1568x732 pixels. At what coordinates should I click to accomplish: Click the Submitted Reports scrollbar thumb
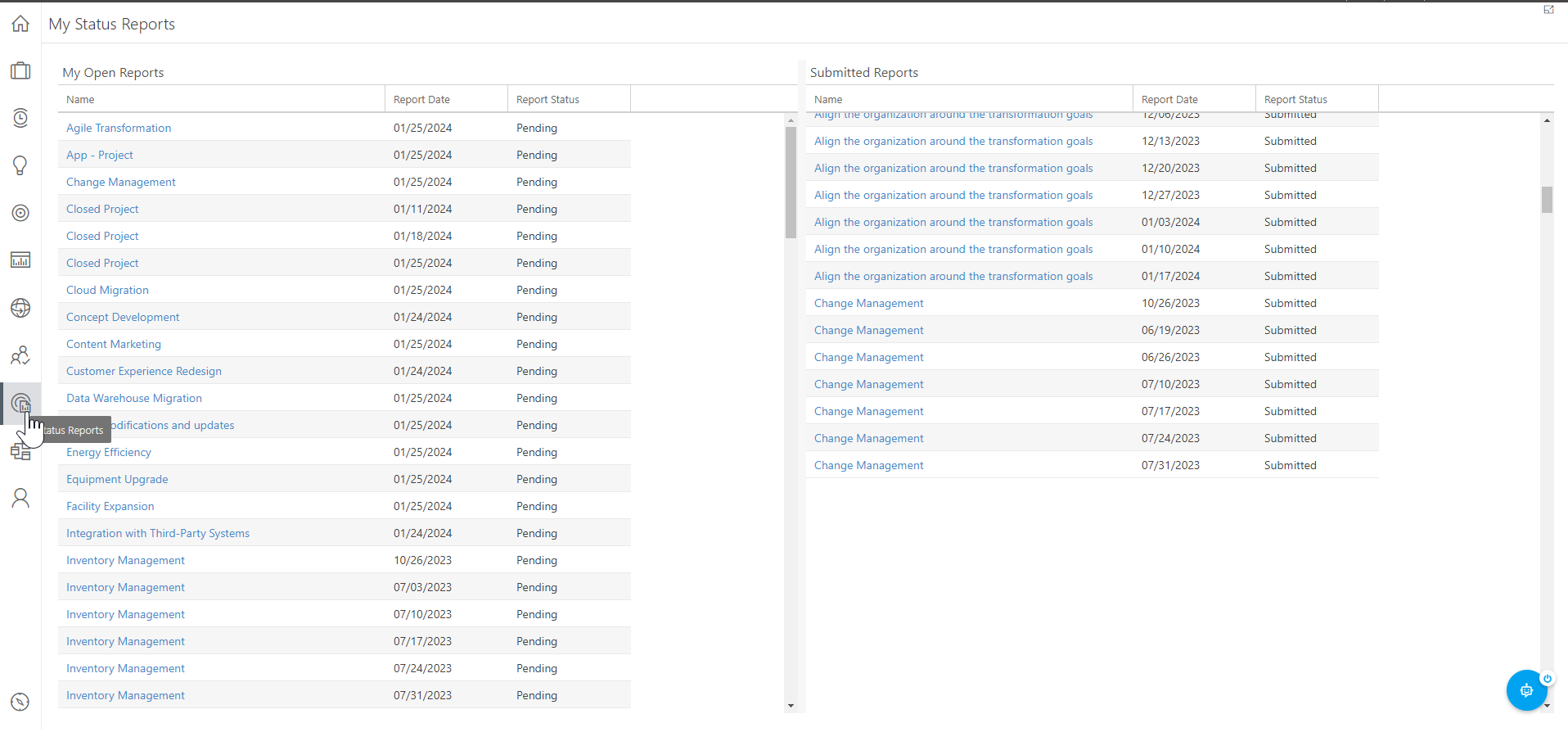pyautogui.click(x=1547, y=200)
